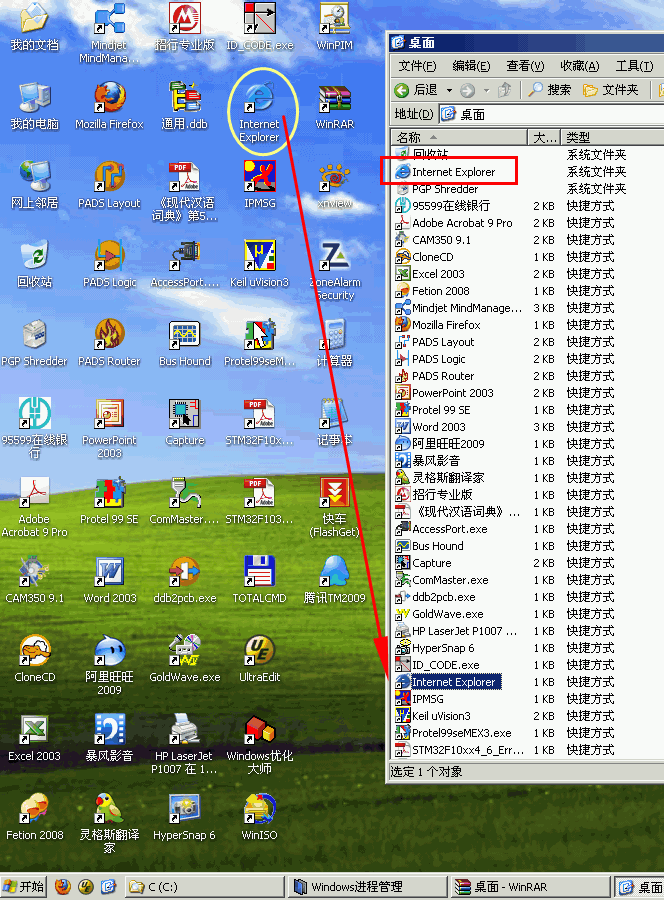Launch Firefox from the quick launch bar
664x900 pixels.
63,887
